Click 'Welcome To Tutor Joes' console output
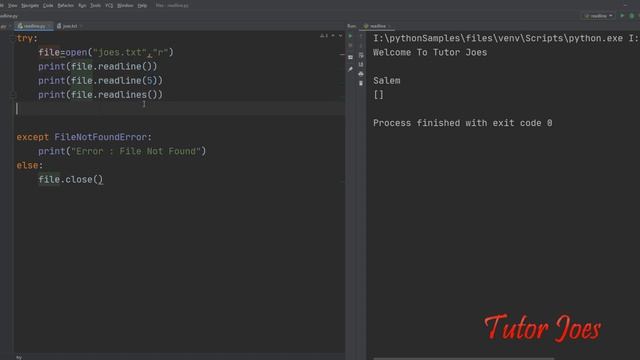Image resolution: width=640 pixels, height=360 pixels. 430,52
